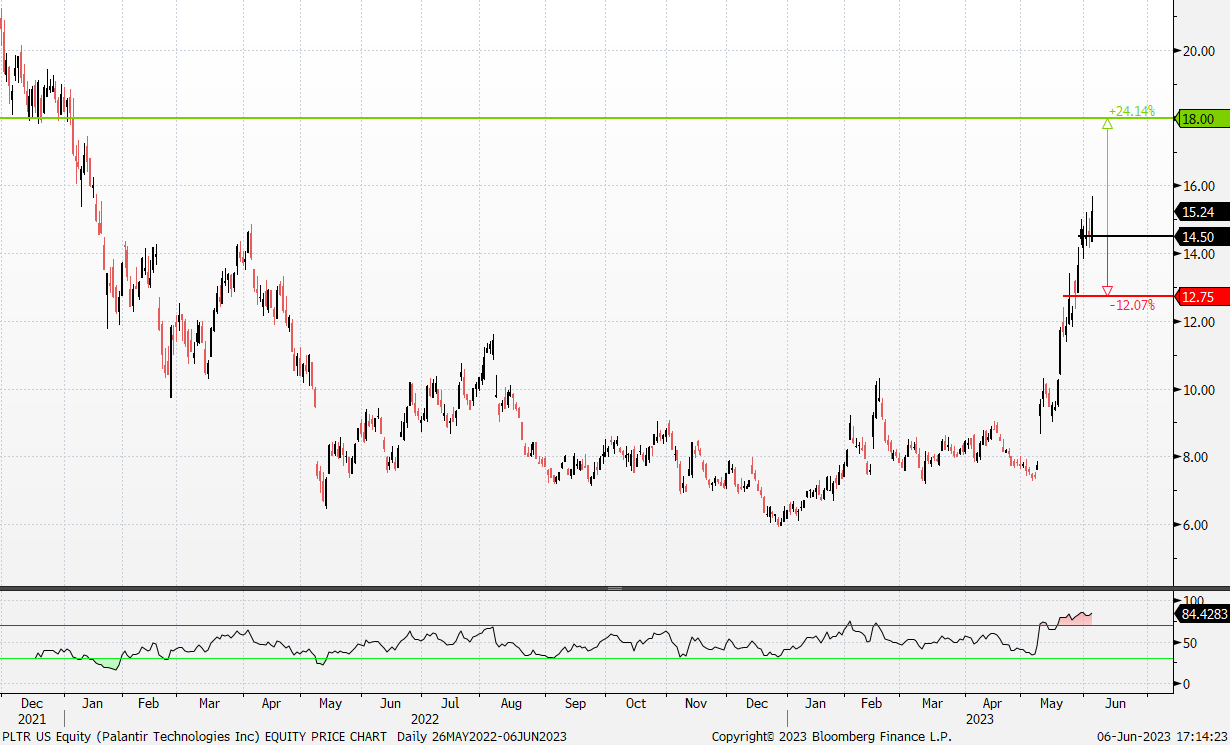Click the 2021 year label
Screen dimensions: 1230x745
(32, 719)
